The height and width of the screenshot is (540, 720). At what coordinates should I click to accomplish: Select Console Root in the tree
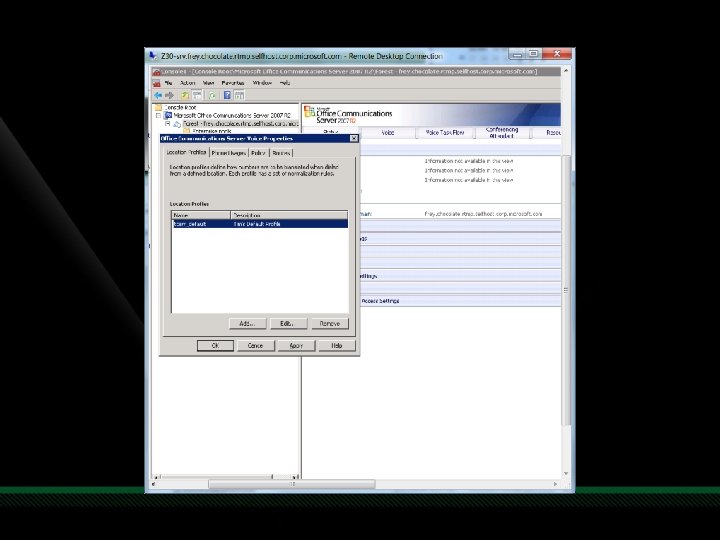[180, 107]
